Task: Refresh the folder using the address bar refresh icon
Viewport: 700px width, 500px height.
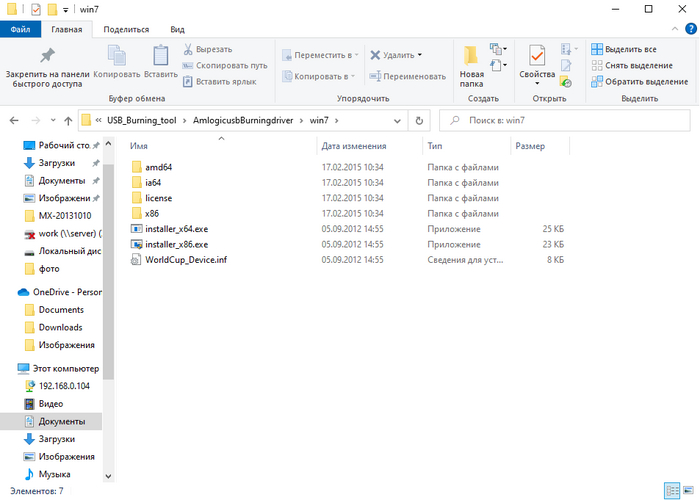Action: point(420,121)
